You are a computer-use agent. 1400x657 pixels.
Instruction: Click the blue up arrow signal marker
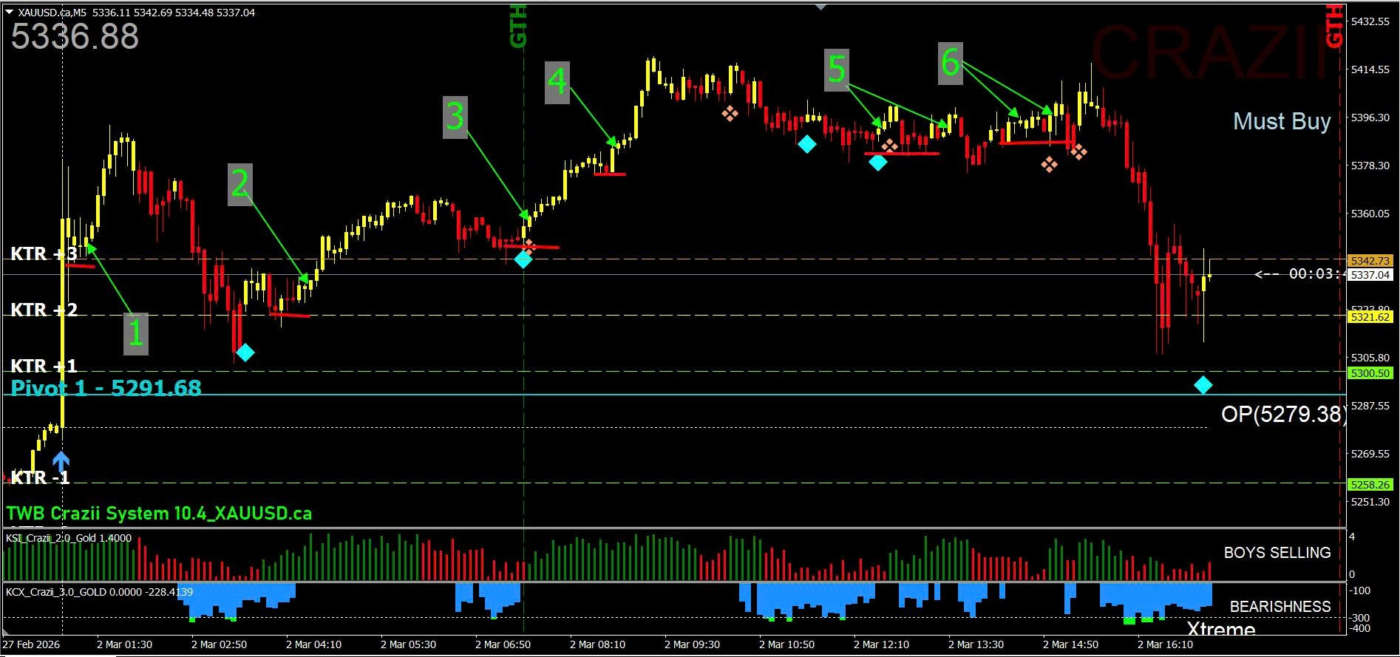click(x=61, y=461)
